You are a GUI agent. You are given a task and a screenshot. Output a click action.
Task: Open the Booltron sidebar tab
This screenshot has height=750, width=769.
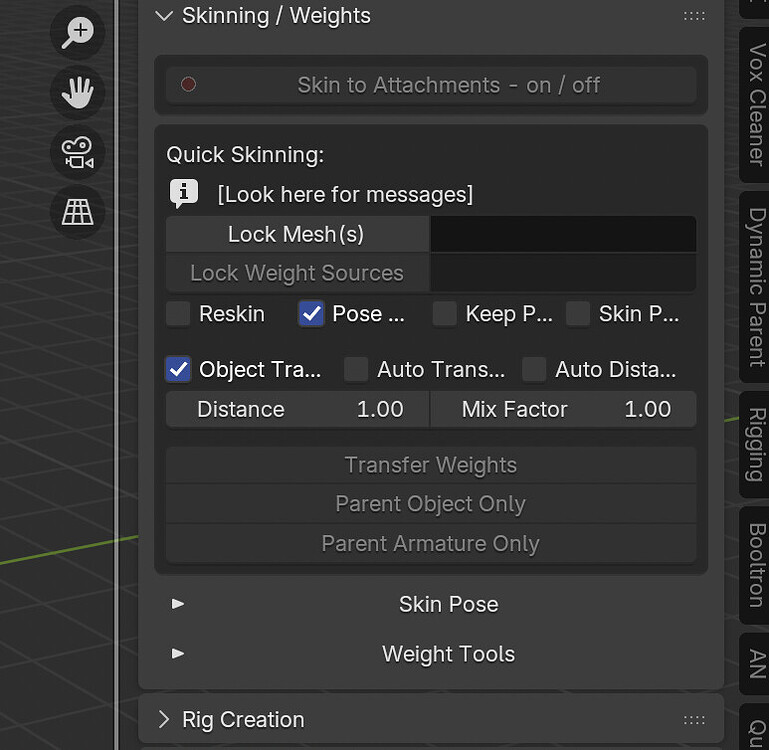[x=756, y=565]
